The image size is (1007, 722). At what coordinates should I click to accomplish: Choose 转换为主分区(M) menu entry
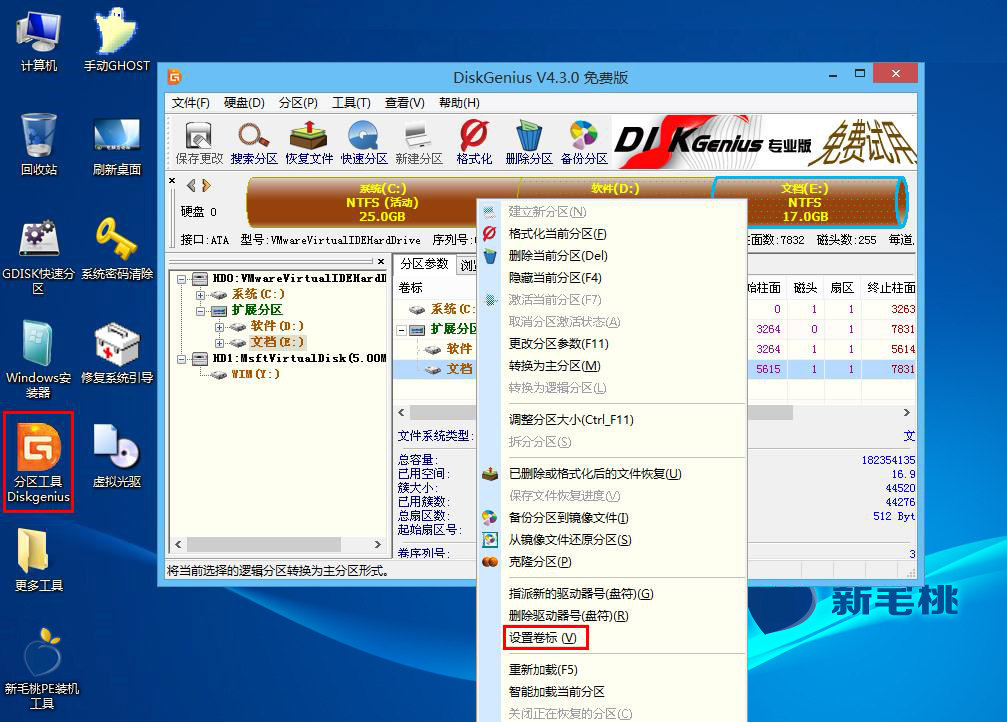point(611,365)
